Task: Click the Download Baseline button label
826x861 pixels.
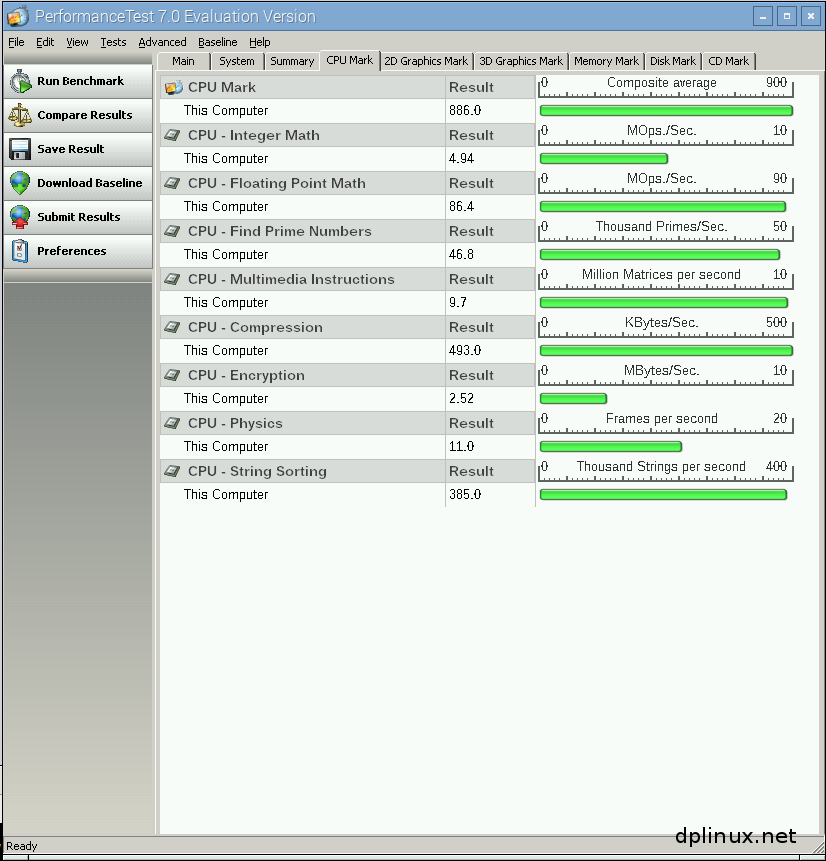Action: 90,183
